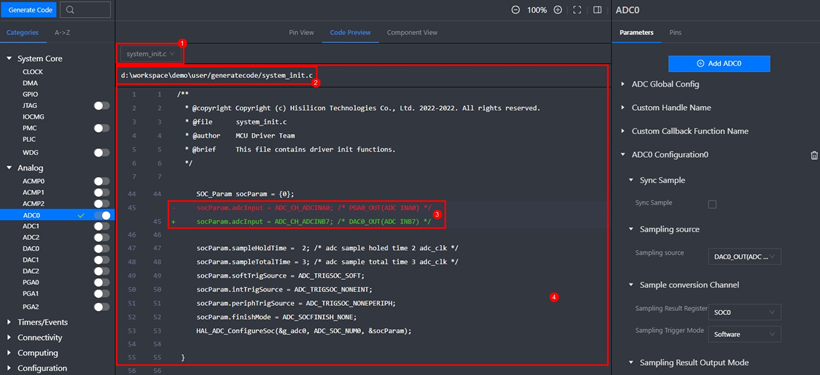Open the Sampling Result Register SOC0 dropdown
Viewport: 820px width, 375px height.
pyautogui.click(x=745, y=312)
